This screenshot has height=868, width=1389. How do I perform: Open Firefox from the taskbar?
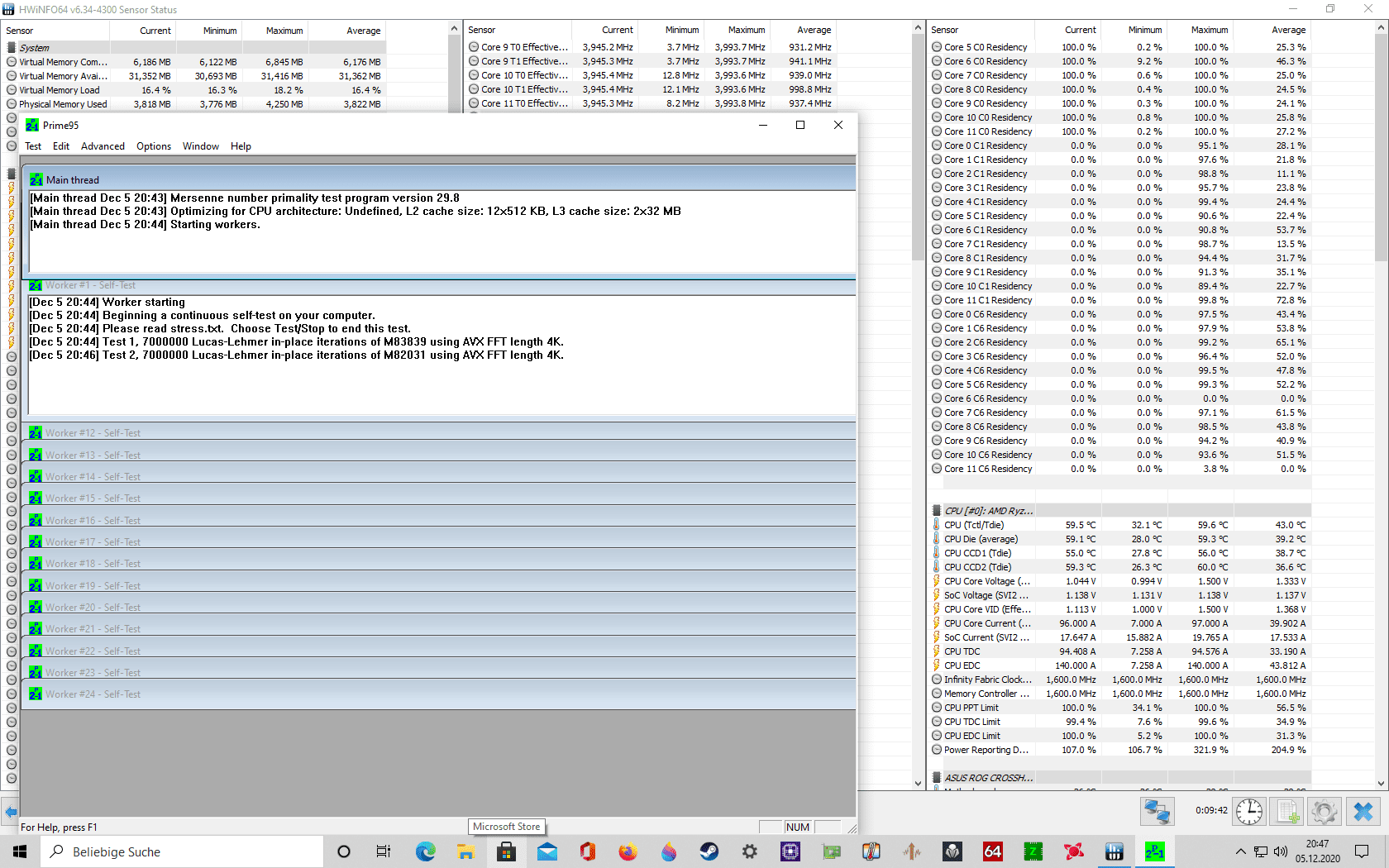[628, 851]
